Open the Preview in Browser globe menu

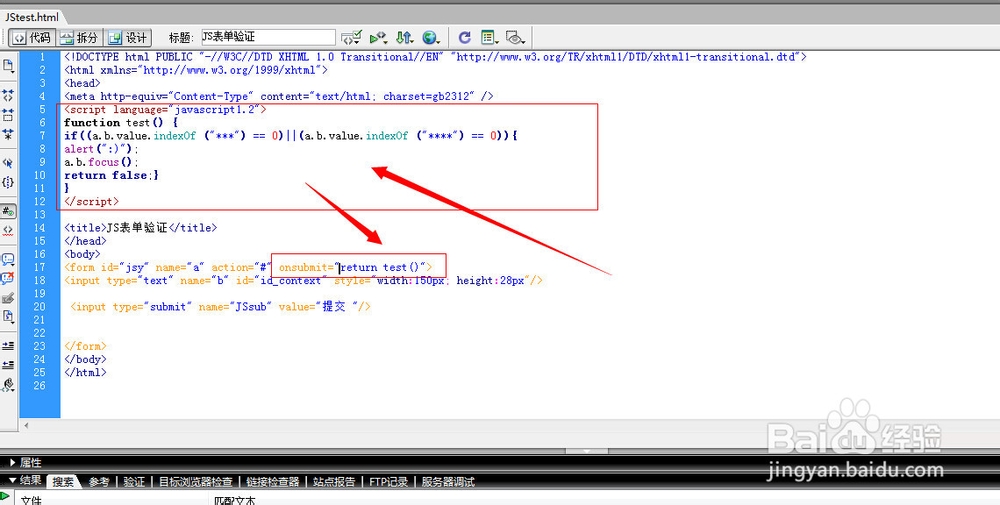432,38
